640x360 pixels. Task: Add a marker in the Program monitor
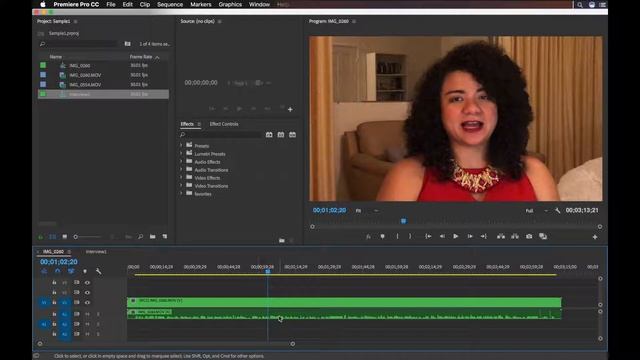tap(382, 236)
